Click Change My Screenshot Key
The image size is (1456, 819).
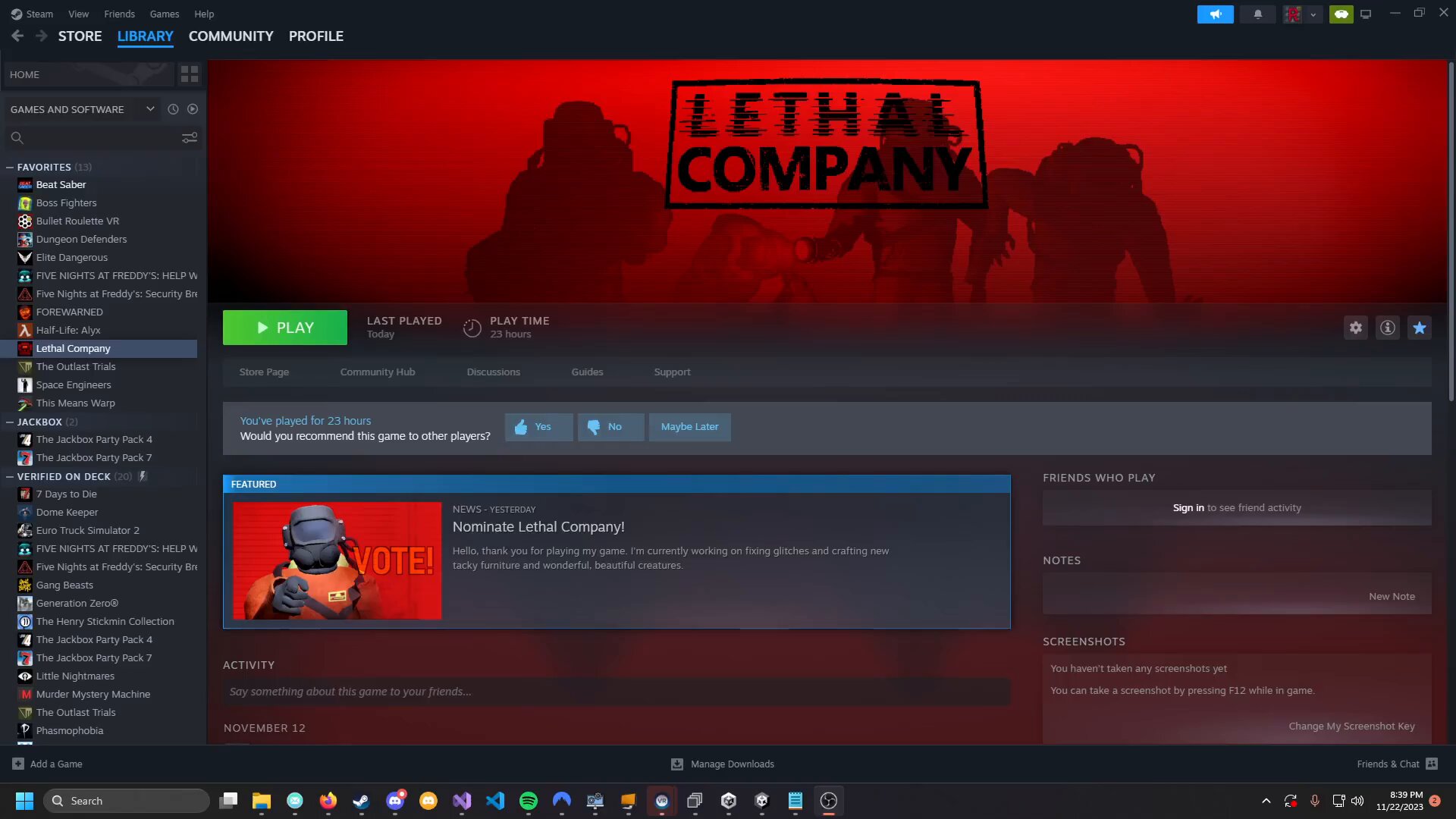[x=1351, y=726]
